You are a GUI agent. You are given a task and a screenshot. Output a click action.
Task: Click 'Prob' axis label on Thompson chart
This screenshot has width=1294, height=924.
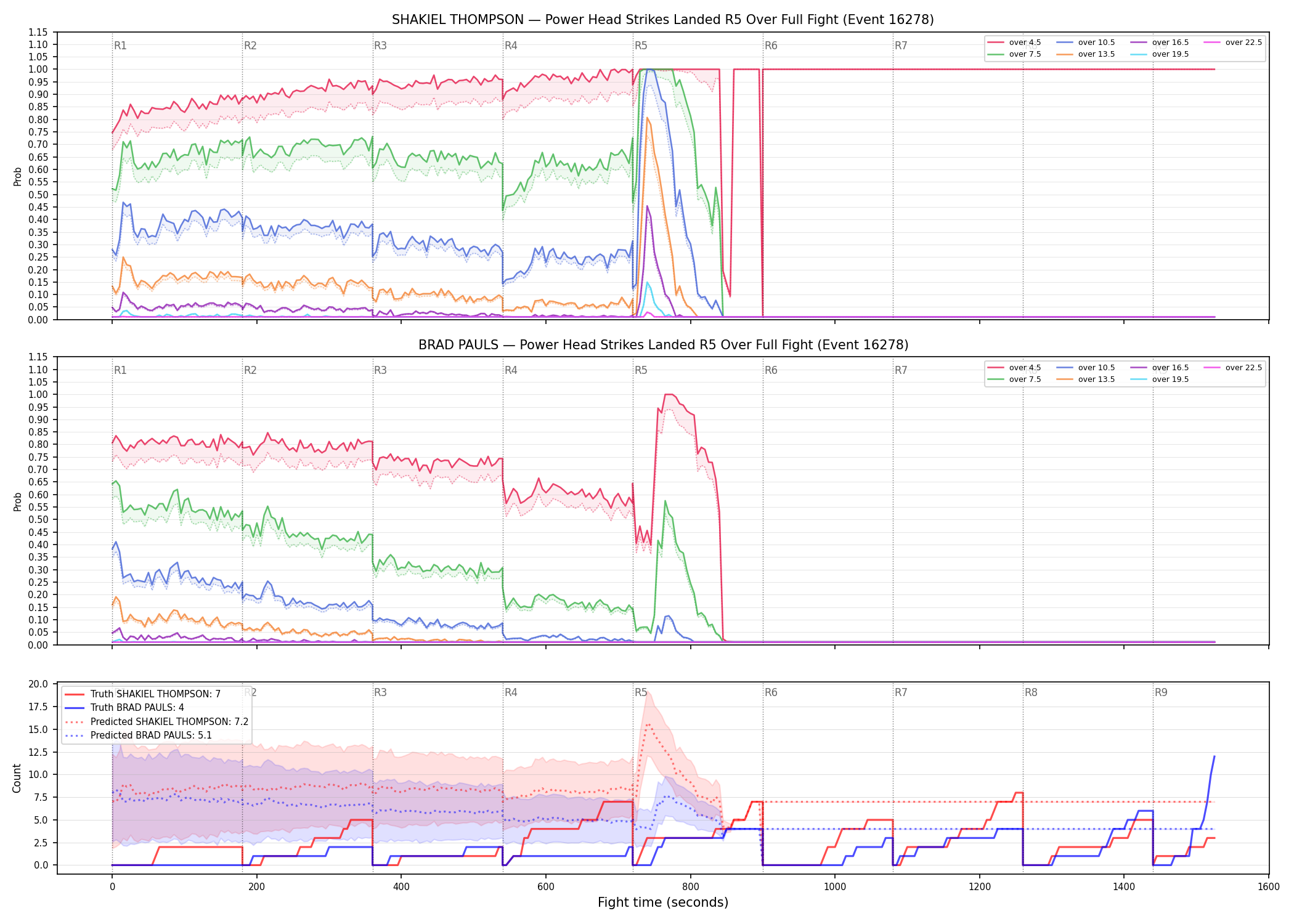pos(17,177)
